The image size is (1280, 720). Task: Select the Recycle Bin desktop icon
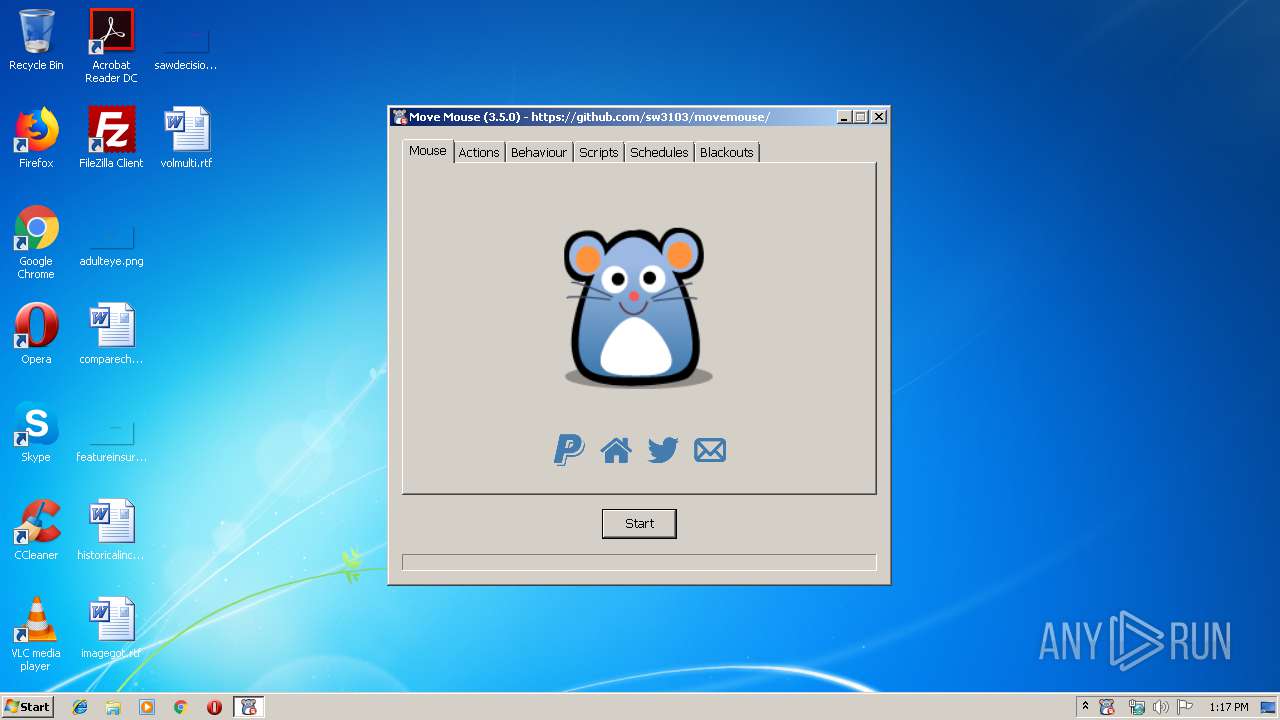[36, 40]
